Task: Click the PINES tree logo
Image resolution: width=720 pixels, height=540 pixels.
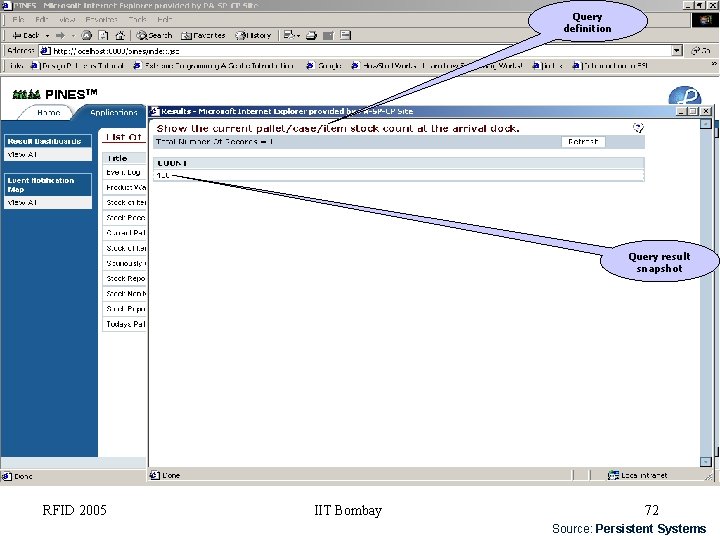Action: click(26, 95)
